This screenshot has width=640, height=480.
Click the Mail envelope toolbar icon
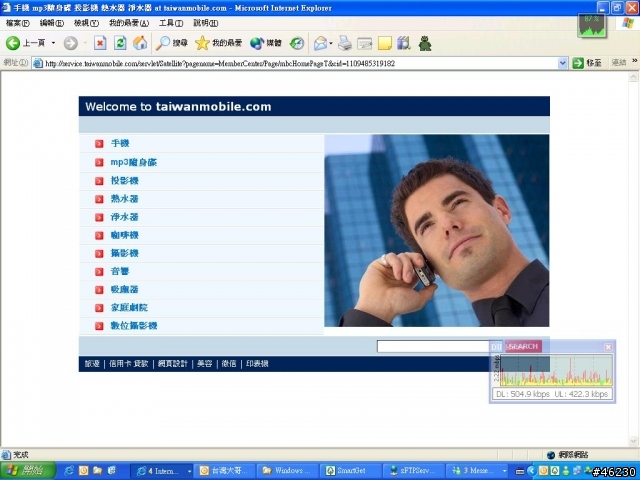320,43
